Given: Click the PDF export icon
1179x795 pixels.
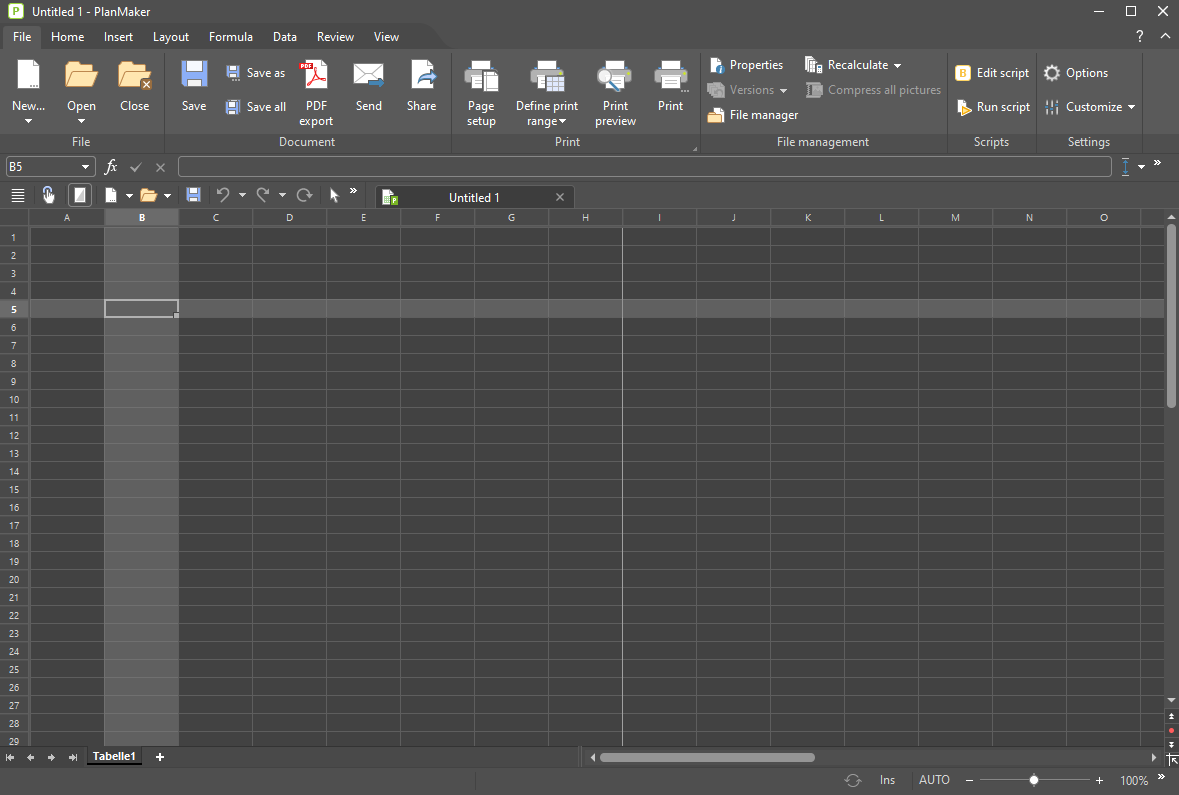Looking at the screenshot, I should tap(316, 76).
